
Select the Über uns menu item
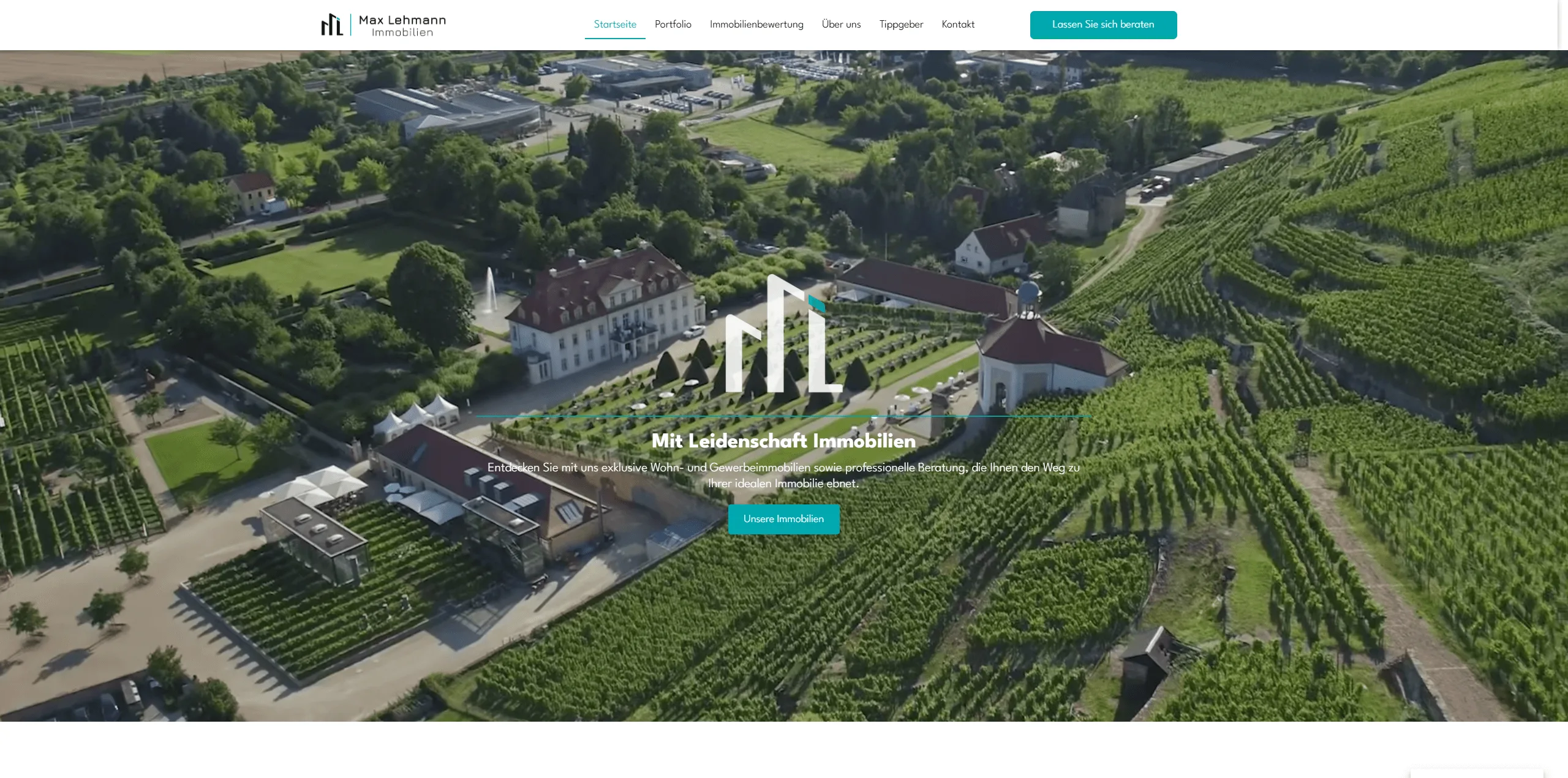[841, 24]
